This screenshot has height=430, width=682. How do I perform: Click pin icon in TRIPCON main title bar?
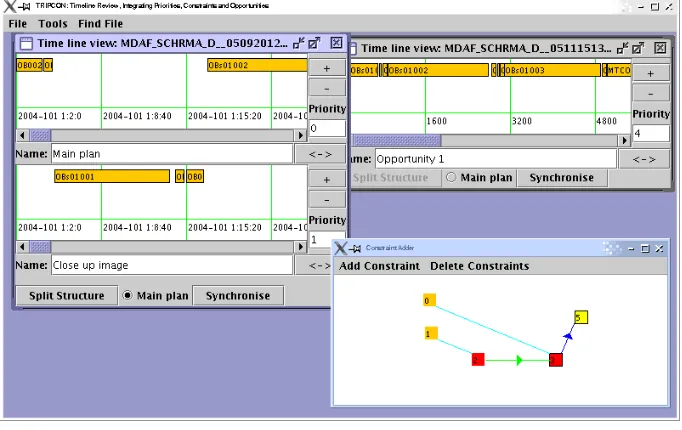click(x=24, y=6)
